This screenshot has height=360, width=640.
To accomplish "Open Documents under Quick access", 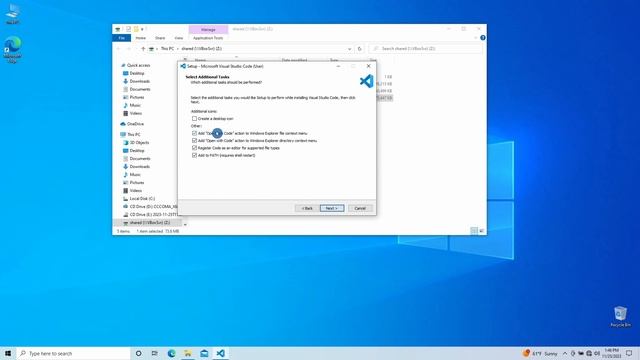I will pyautogui.click(x=140, y=89).
